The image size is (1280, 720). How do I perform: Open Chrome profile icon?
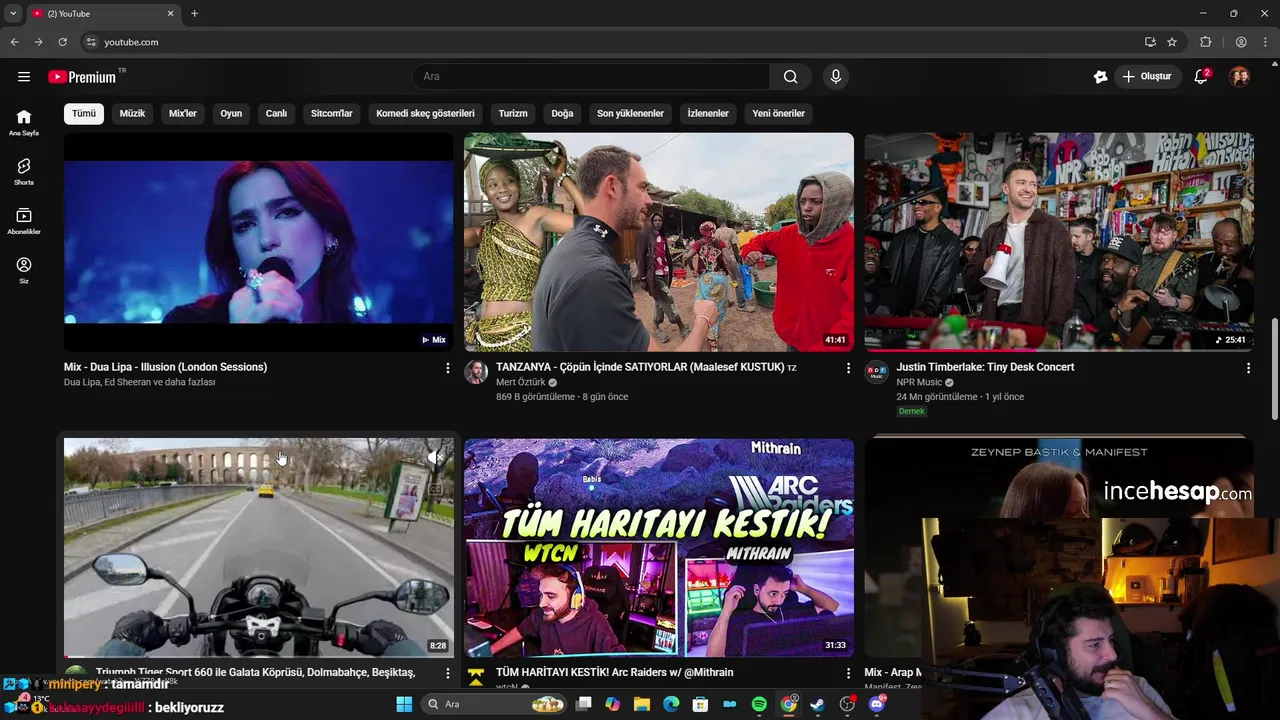click(x=1241, y=42)
